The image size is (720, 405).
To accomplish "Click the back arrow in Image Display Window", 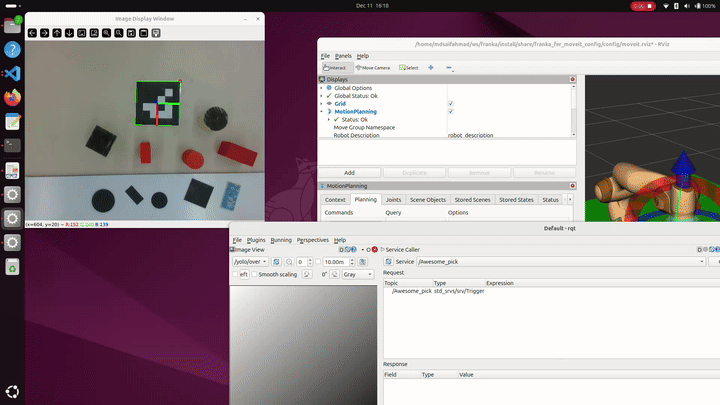I will tap(32, 33).
